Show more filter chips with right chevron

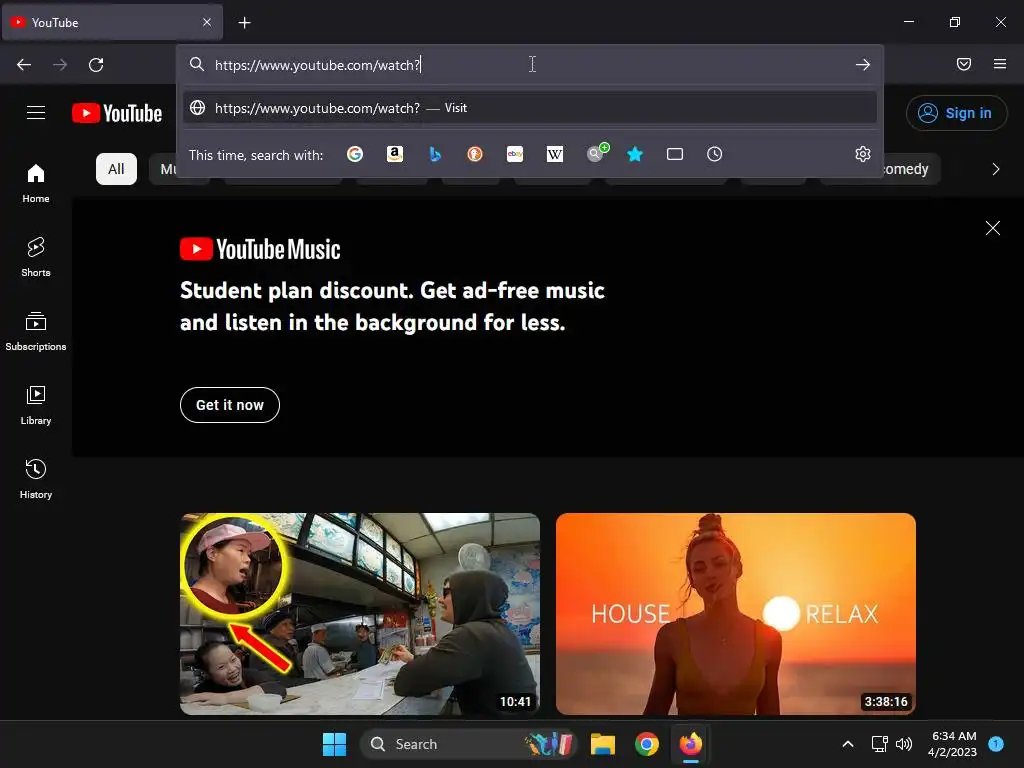click(x=995, y=169)
